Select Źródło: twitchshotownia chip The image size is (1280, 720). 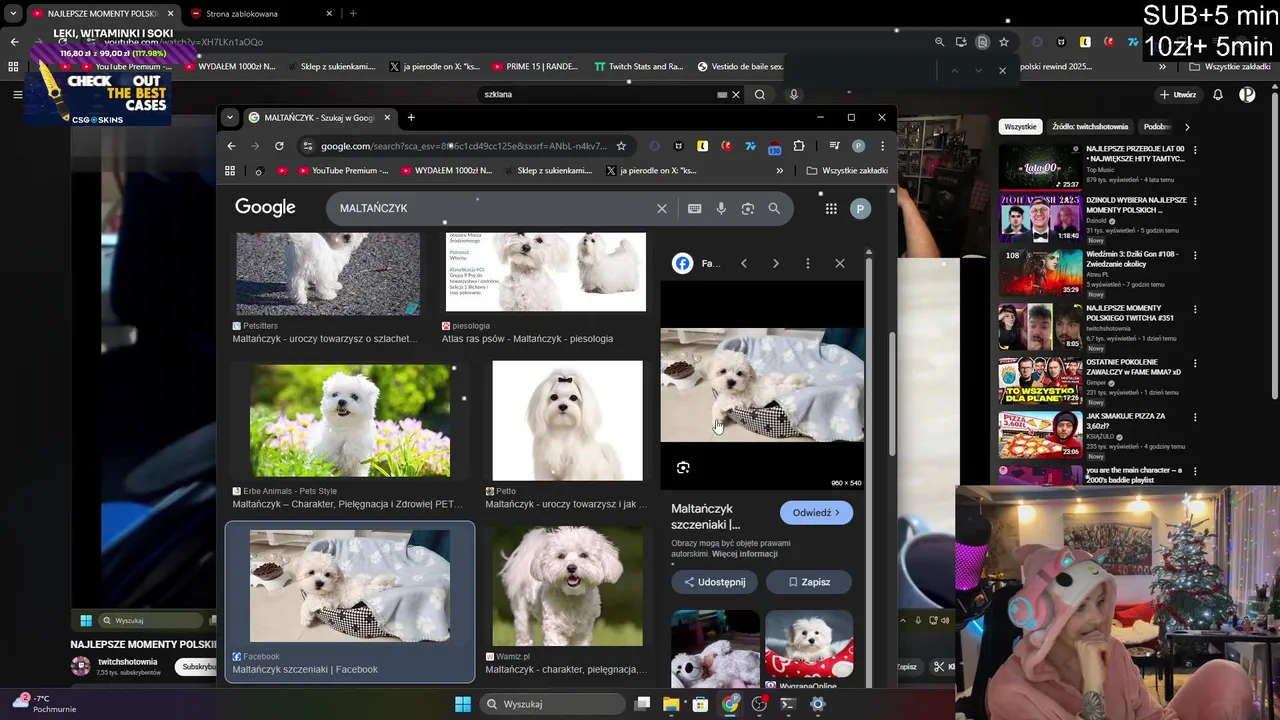[1090, 127]
